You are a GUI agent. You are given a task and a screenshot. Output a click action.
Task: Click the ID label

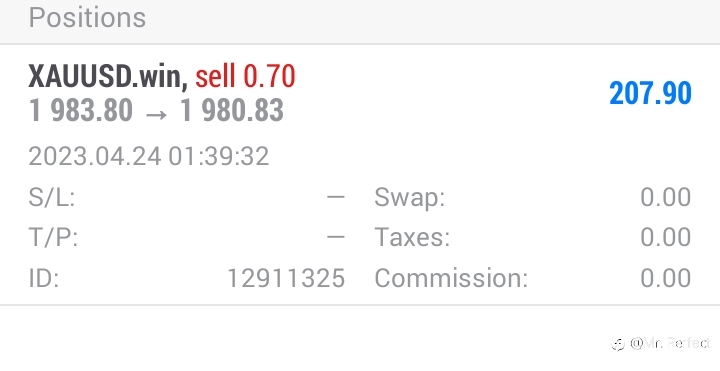pyautogui.click(x=44, y=278)
